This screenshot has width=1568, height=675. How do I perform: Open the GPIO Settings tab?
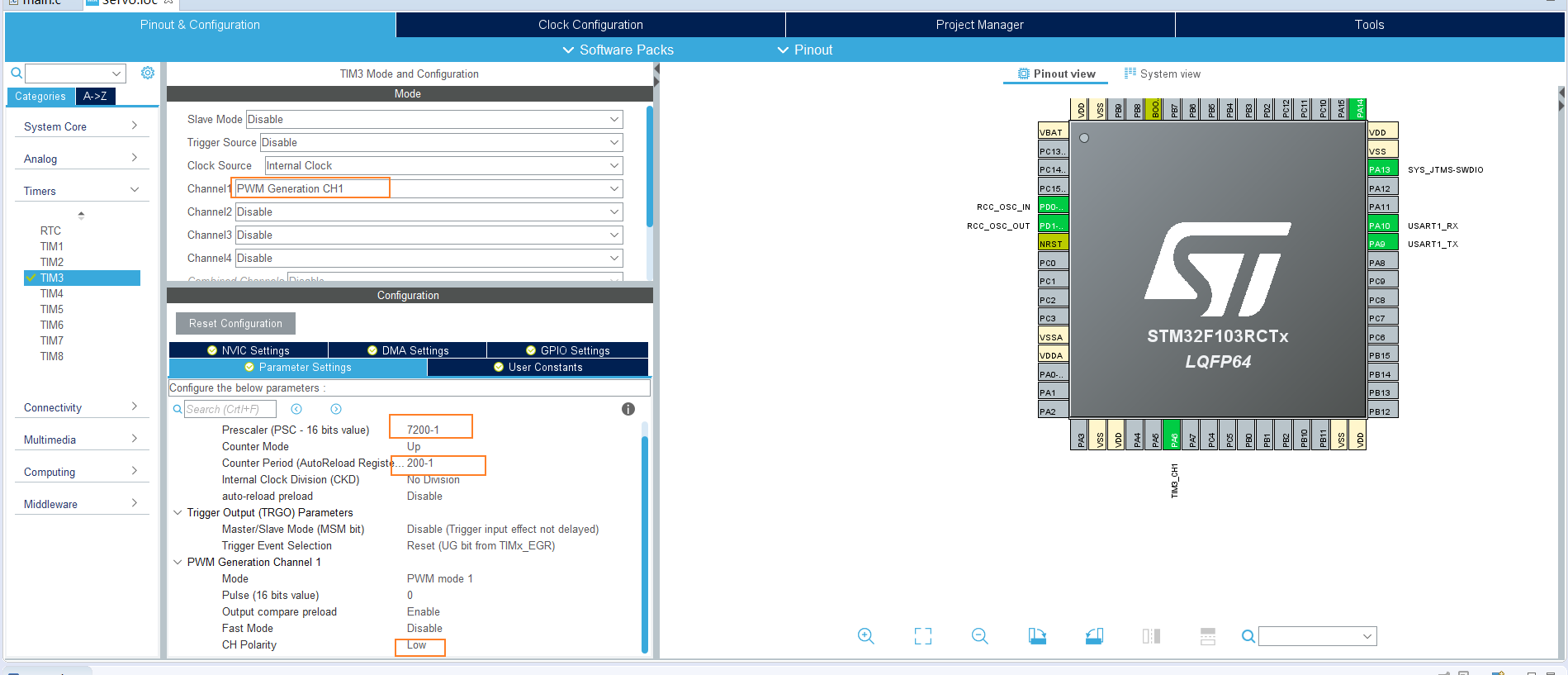[568, 350]
